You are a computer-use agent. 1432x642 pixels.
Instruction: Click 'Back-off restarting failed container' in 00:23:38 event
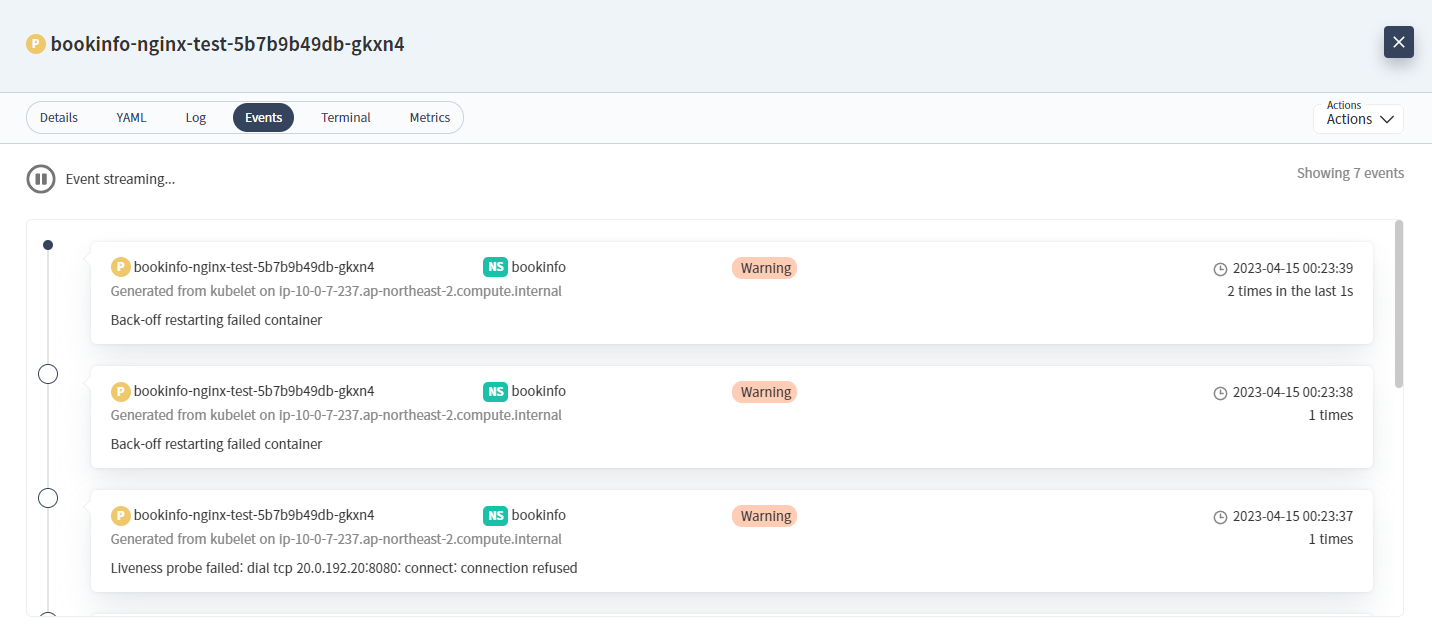coord(216,444)
